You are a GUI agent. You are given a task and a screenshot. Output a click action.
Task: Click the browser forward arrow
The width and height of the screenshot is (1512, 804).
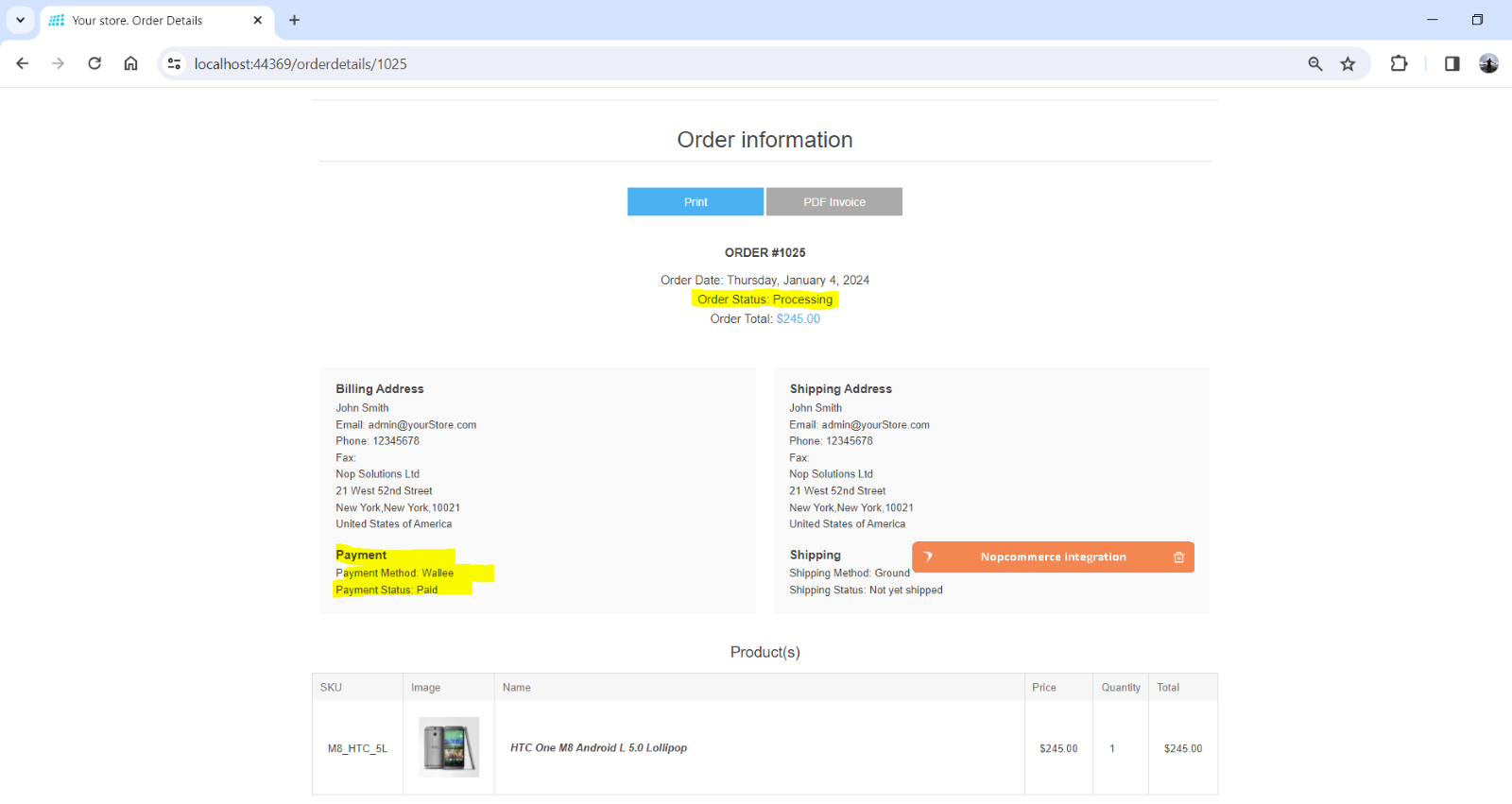point(59,63)
